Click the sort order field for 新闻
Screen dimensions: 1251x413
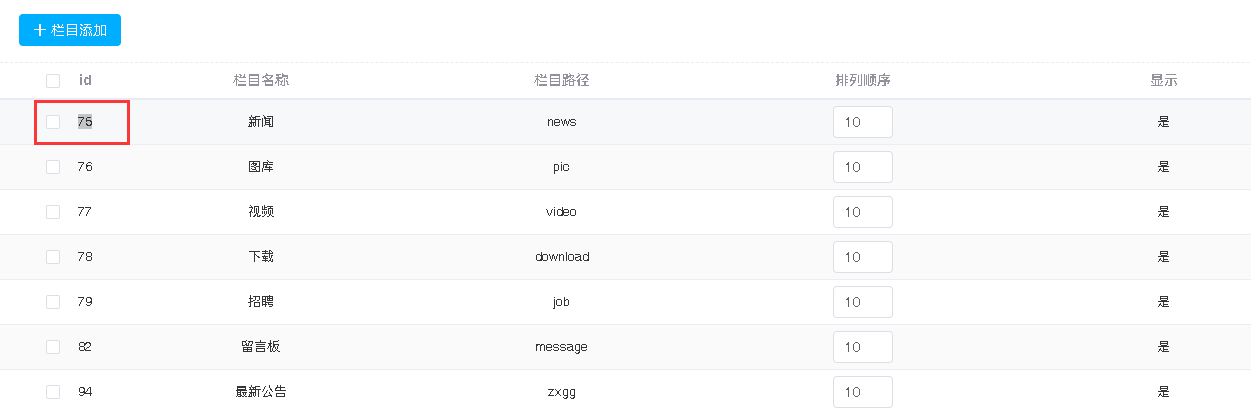pos(862,122)
